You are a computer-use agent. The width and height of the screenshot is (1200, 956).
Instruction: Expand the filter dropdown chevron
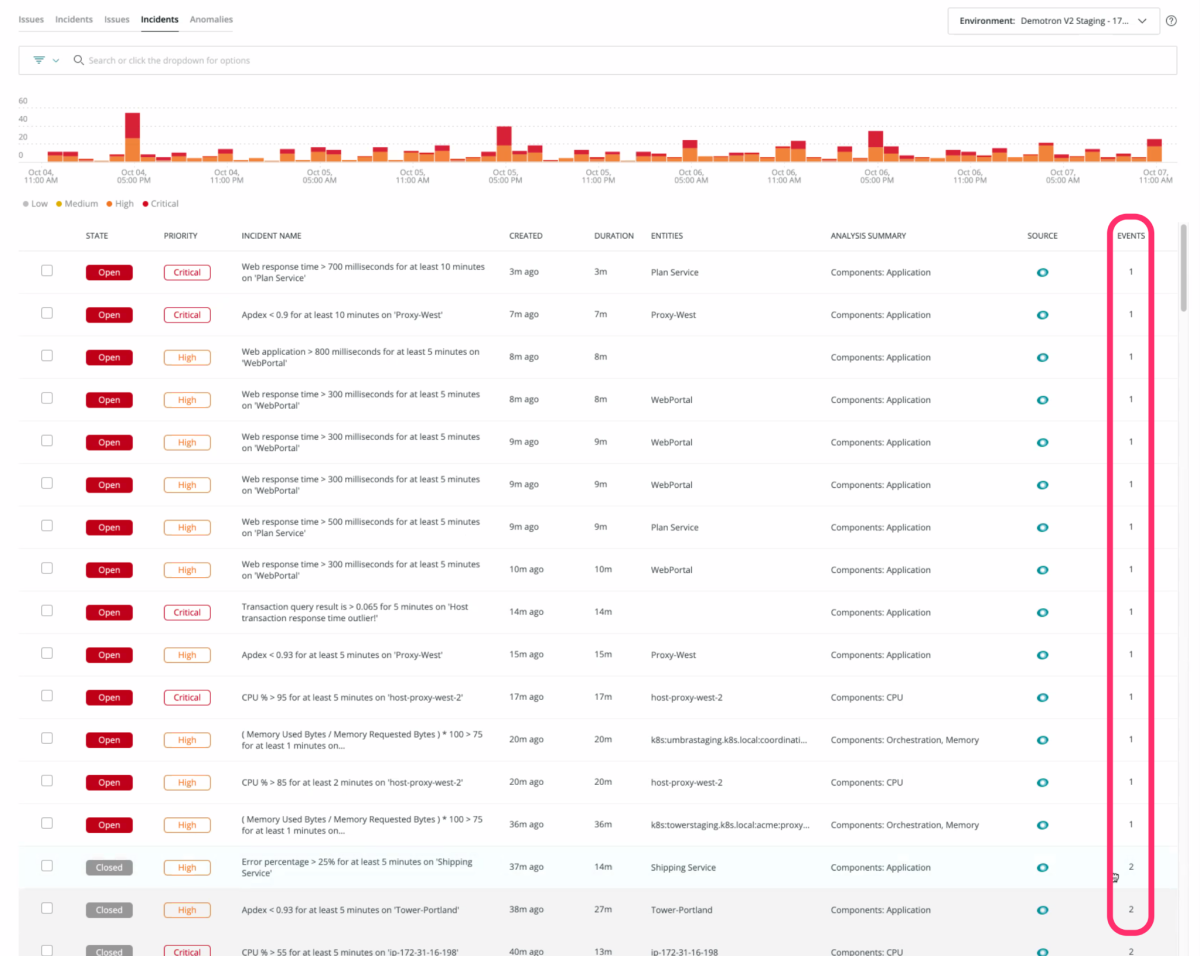pyautogui.click(x=56, y=60)
